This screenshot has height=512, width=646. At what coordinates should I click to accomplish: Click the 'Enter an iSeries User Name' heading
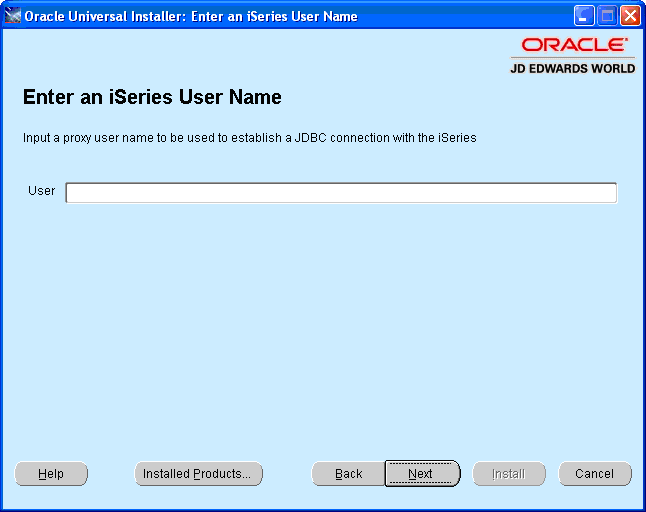point(152,97)
